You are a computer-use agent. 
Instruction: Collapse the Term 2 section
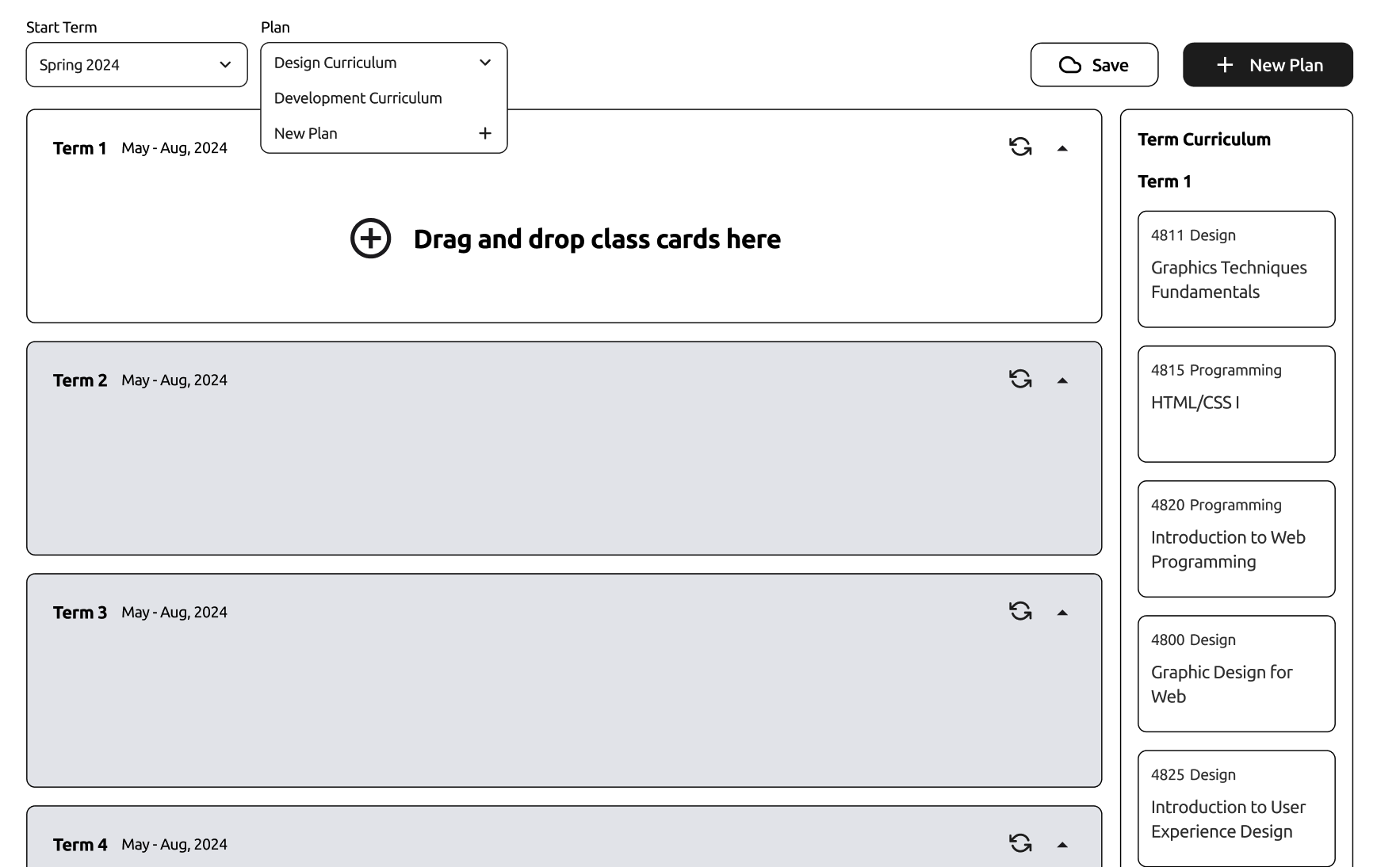coord(1062,380)
